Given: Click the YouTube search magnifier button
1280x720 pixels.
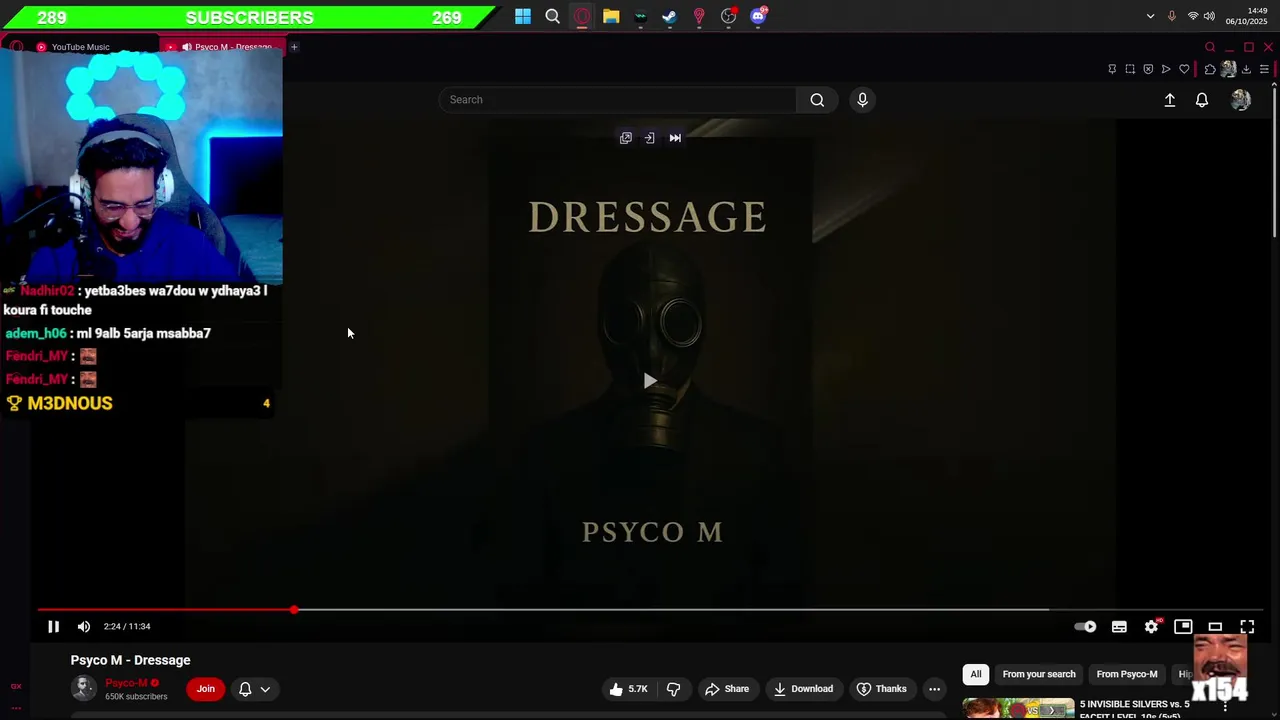Looking at the screenshot, I should [x=817, y=100].
